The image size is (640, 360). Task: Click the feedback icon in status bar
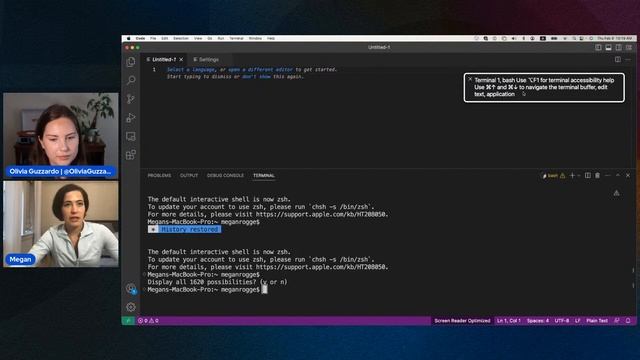pos(617,321)
